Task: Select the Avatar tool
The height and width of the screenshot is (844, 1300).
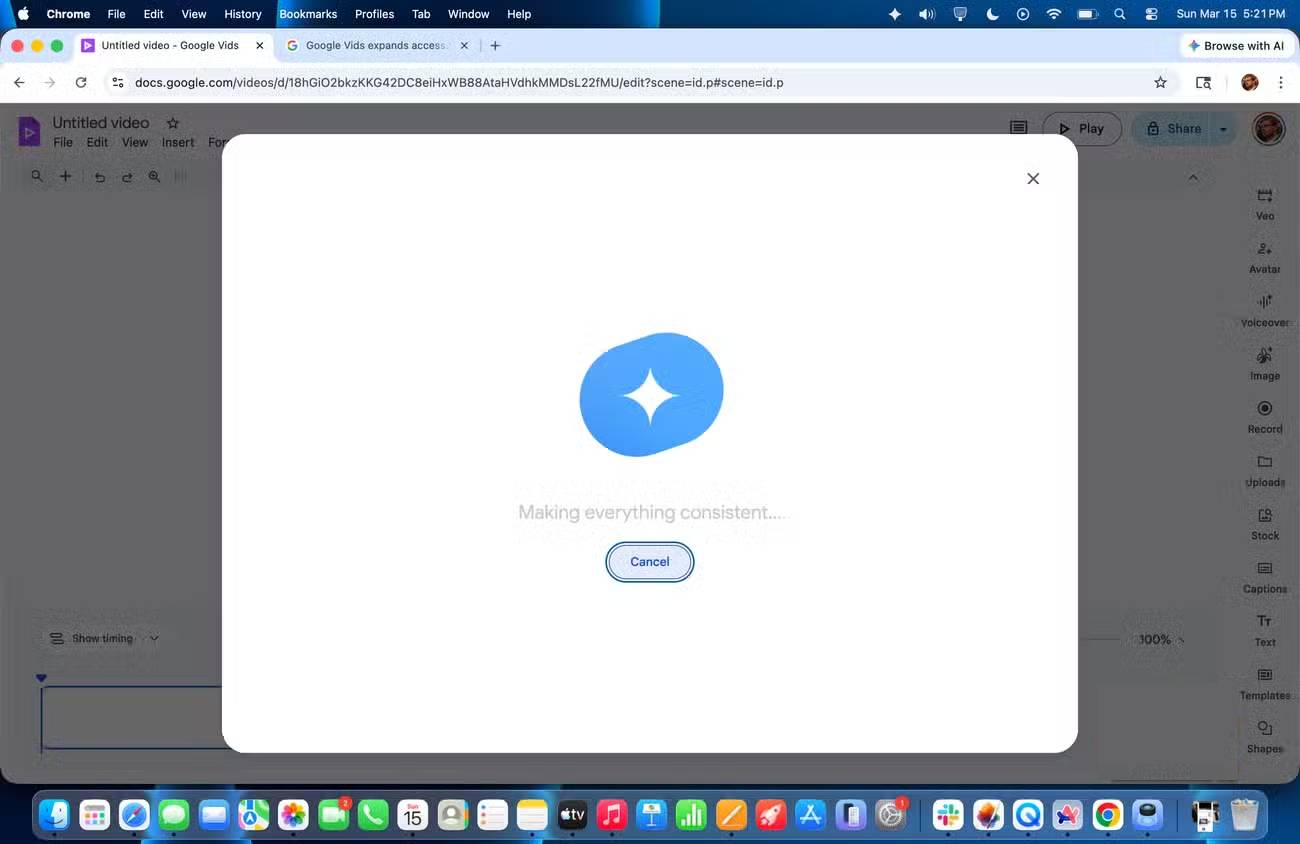Action: [x=1264, y=256]
